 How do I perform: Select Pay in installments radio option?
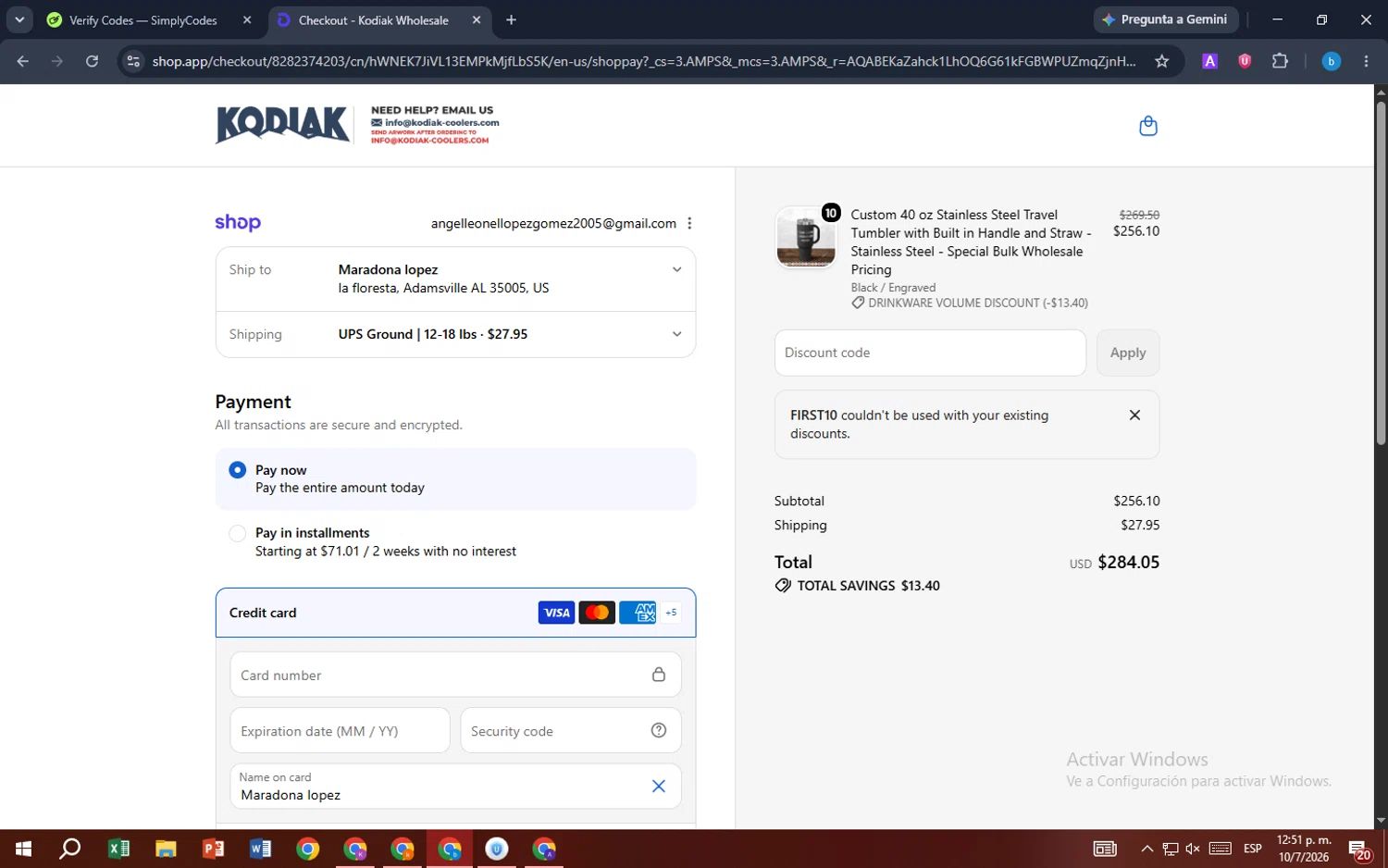(237, 533)
